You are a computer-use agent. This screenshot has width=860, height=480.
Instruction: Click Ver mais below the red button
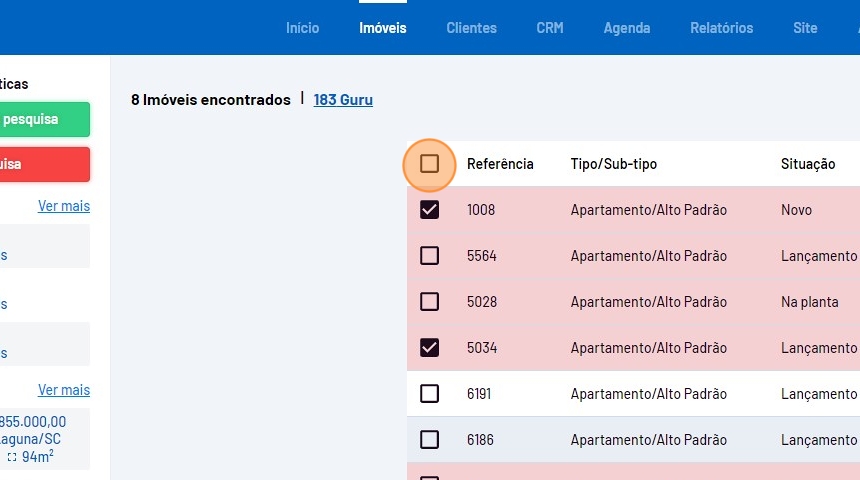point(64,206)
